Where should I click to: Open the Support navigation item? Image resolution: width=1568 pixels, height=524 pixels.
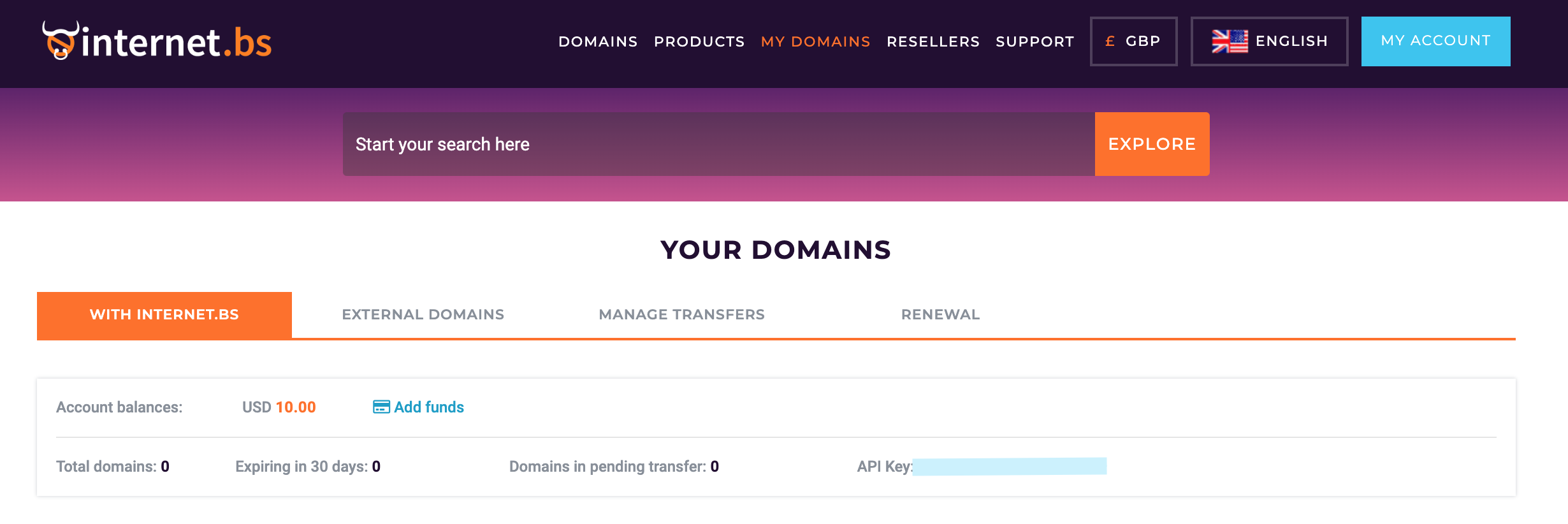click(x=1034, y=41)
